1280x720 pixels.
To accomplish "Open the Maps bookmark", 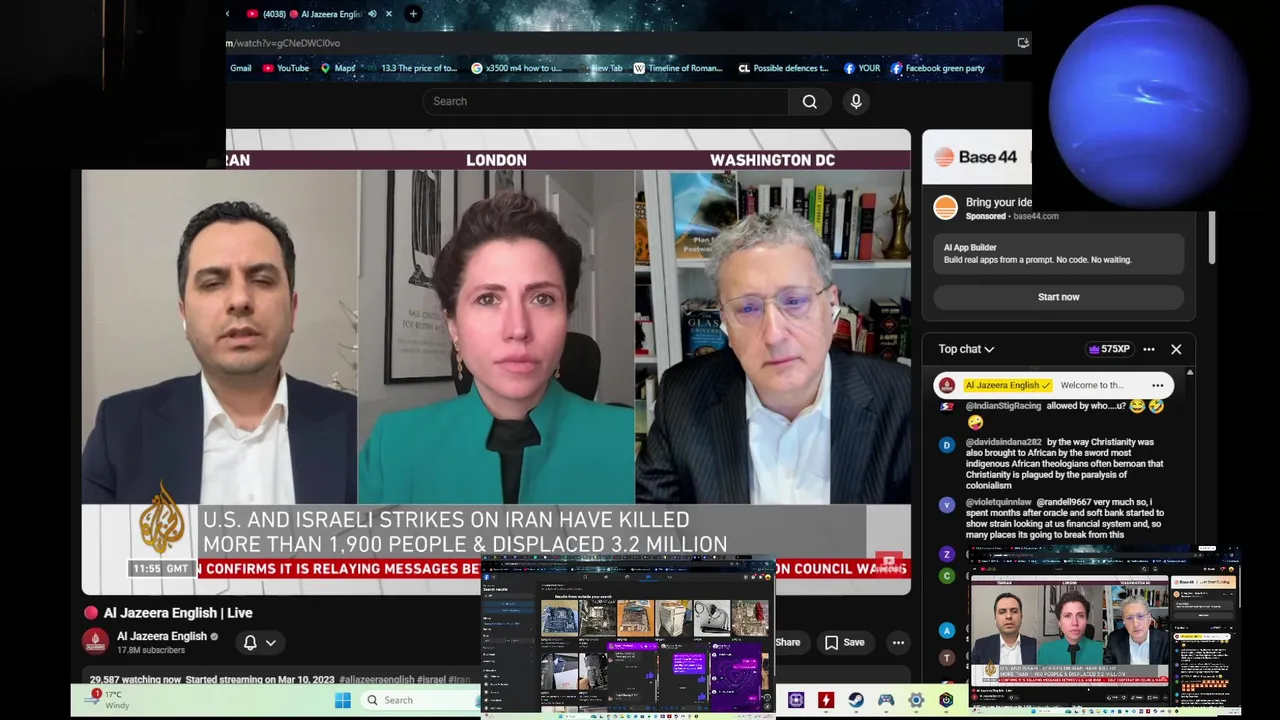I will pos(338,68).
